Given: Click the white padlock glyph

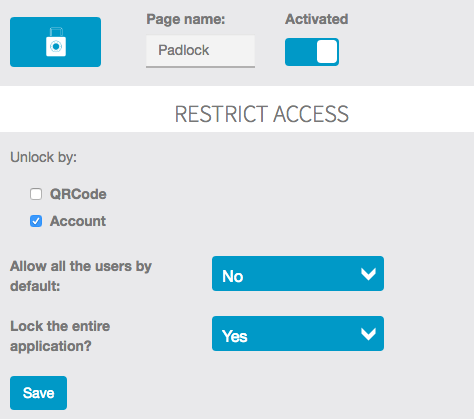Looking at the screenshot, I should pyautogui.click(x=56, y=42).
